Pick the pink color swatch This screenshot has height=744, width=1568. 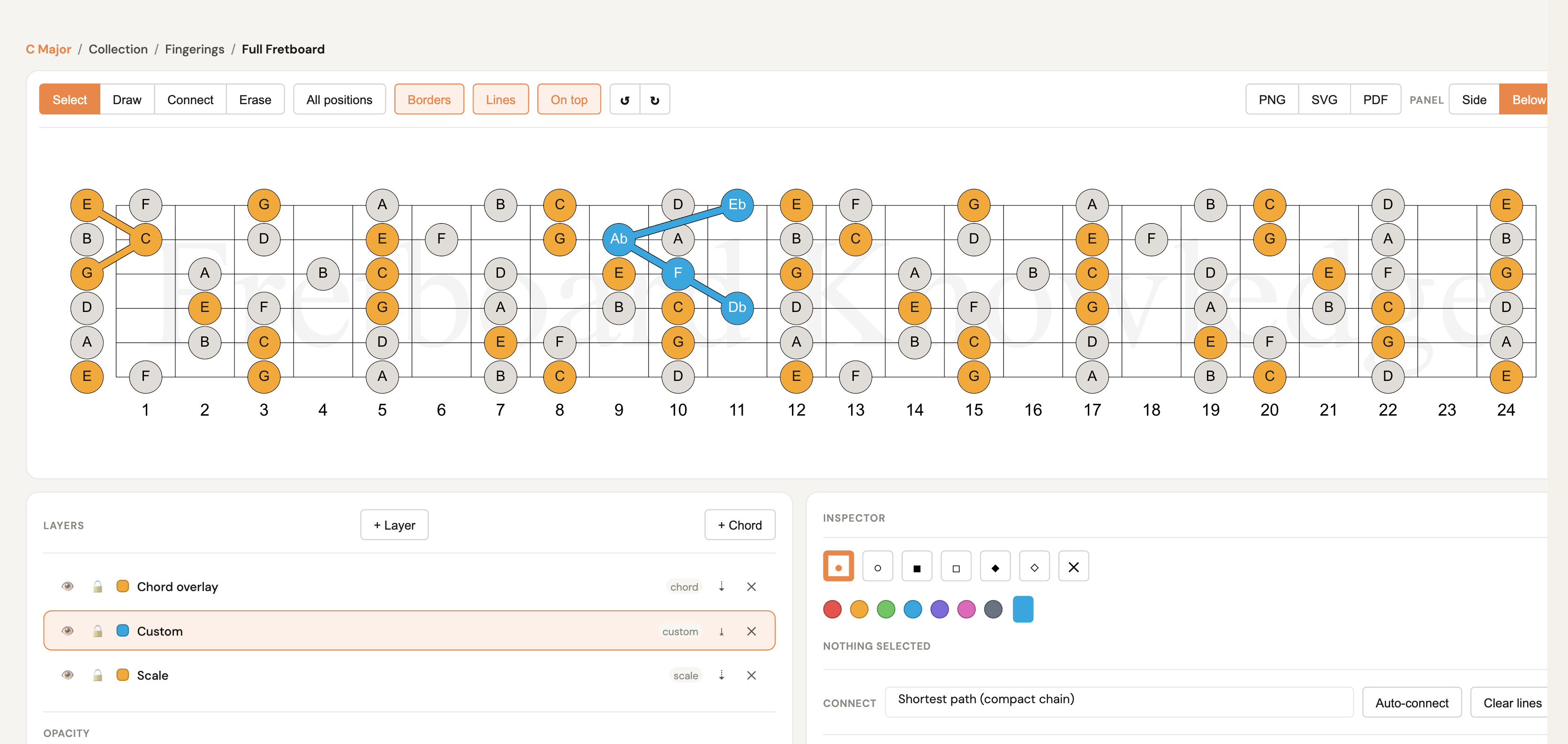pyautogui.click(x=966, y=609)
